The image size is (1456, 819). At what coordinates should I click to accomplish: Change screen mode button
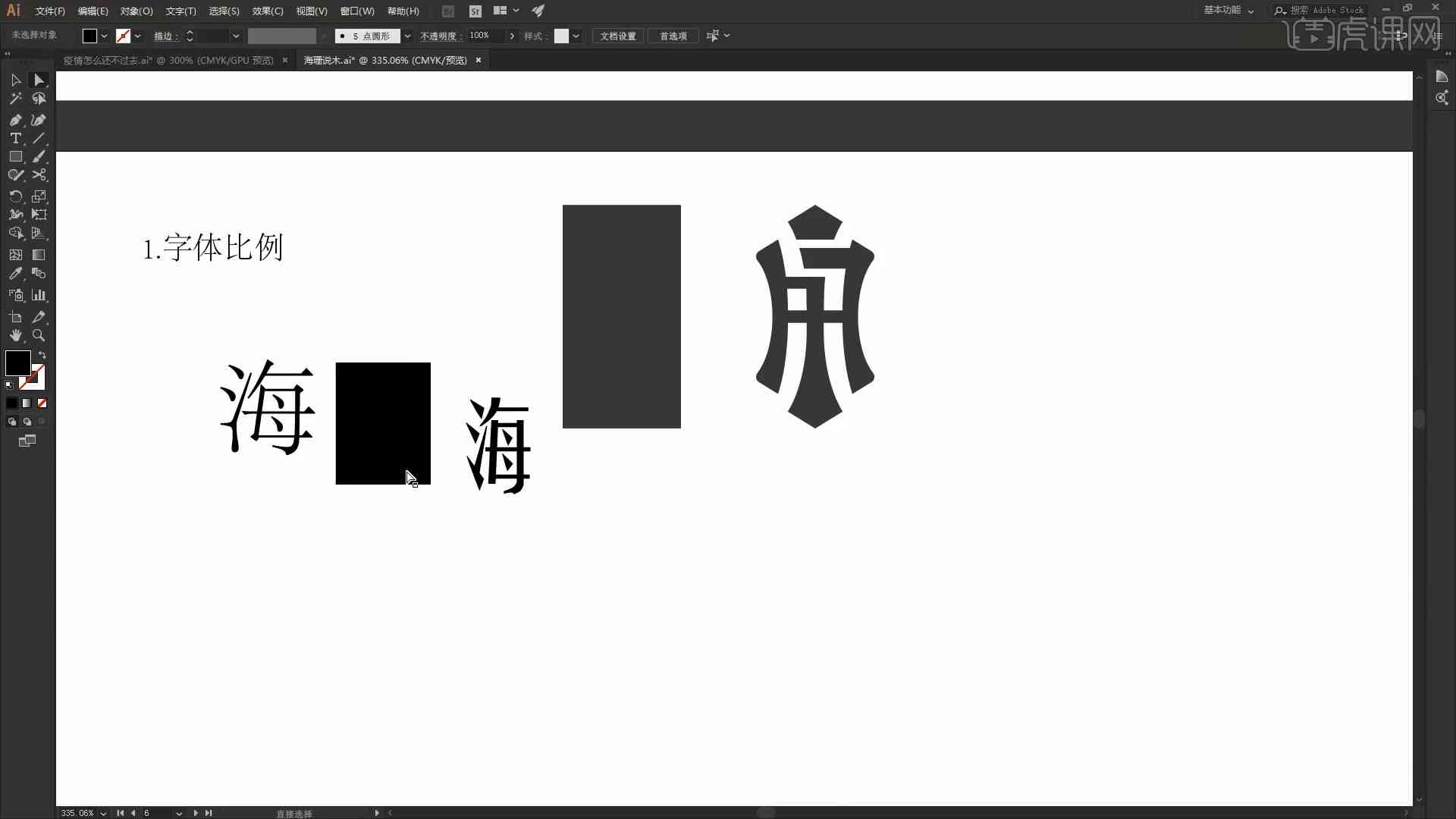27,441
